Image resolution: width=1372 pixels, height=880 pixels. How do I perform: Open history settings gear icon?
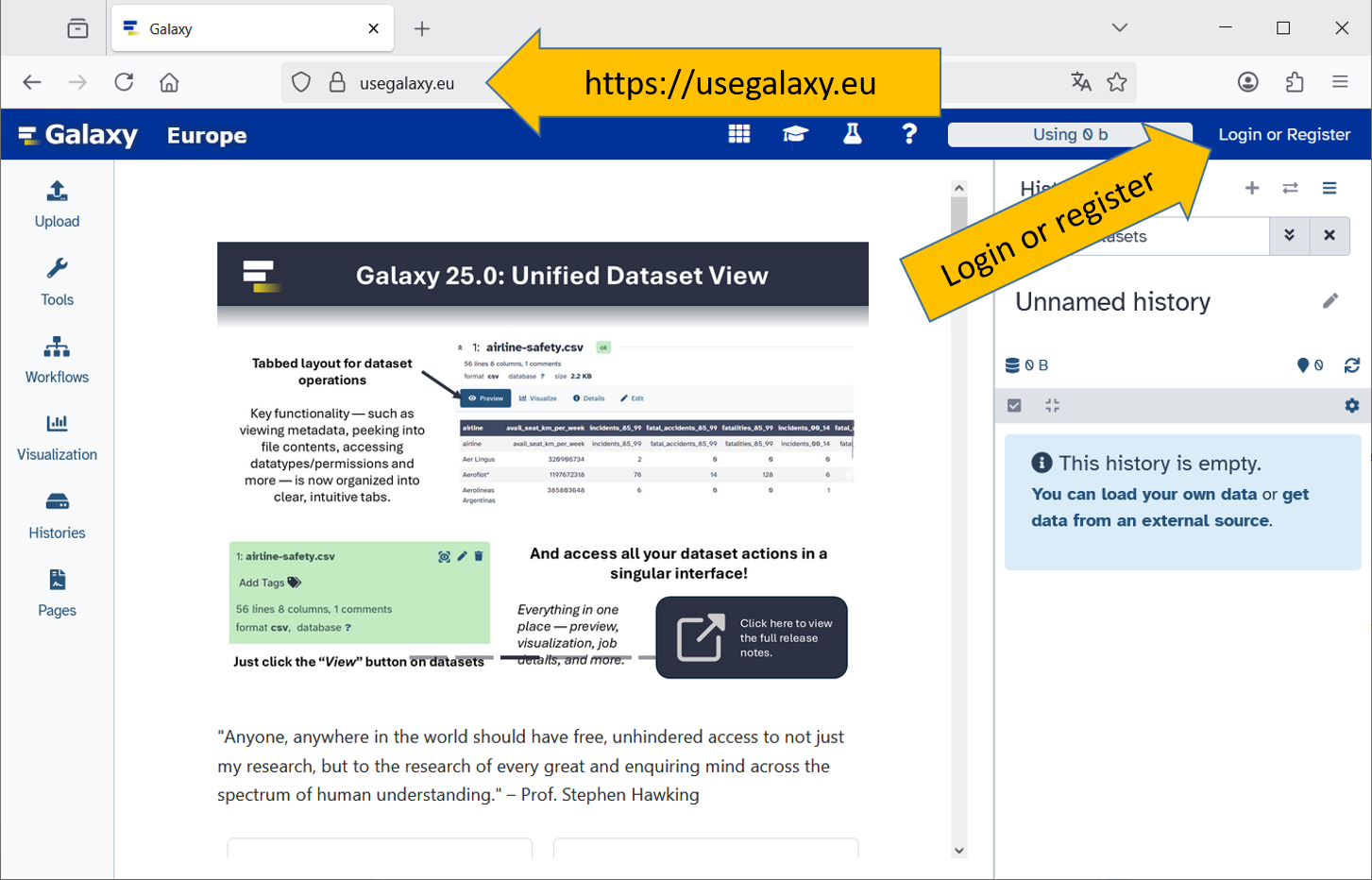1352,405
